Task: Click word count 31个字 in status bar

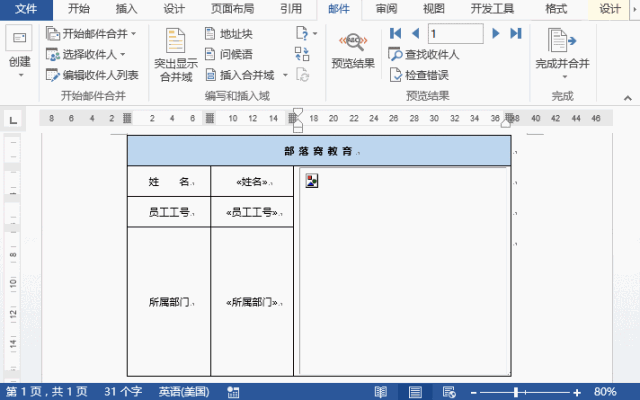Action: (x=123, y=392)
